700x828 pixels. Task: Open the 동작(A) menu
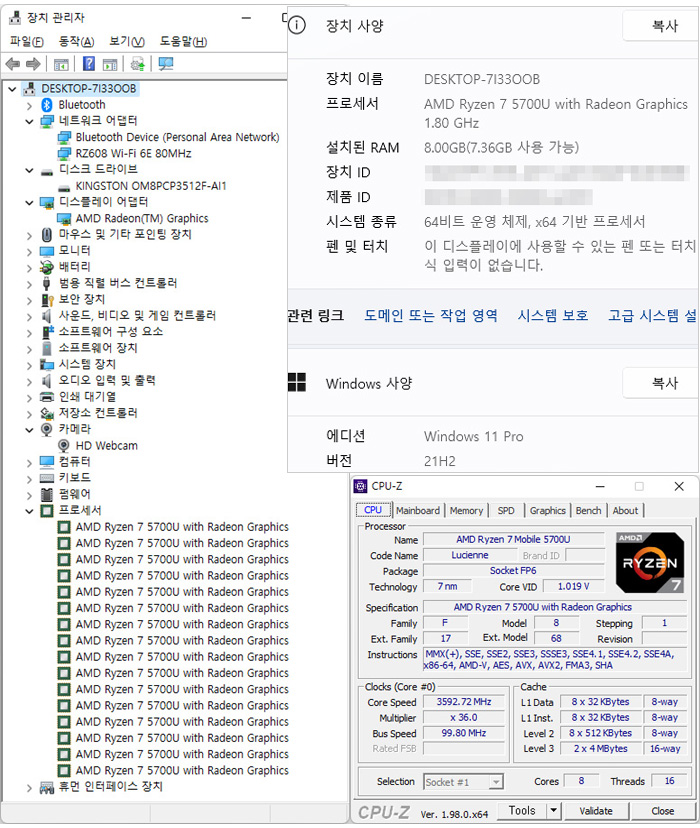[77, 41]
